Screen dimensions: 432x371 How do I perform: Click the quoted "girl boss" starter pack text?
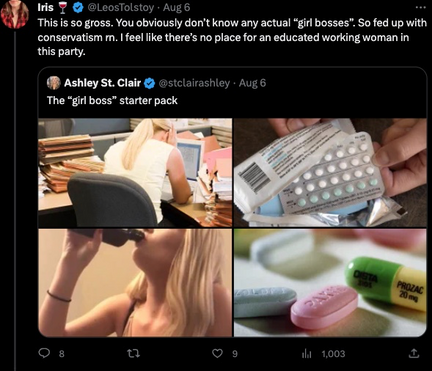tap(112, 100)
